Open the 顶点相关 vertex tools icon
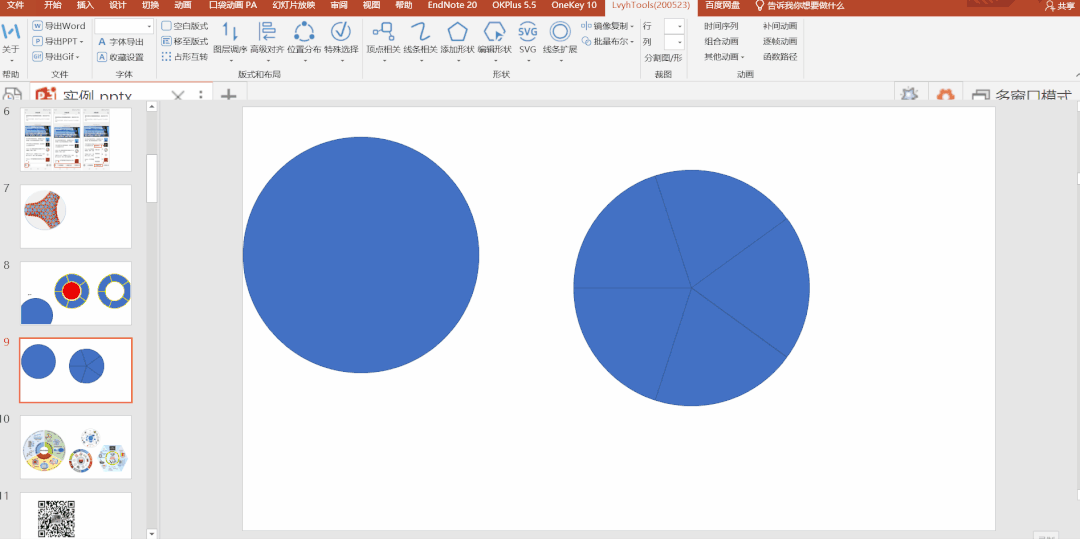Viewport: 1080px width, 539px height. pos(382,33)
